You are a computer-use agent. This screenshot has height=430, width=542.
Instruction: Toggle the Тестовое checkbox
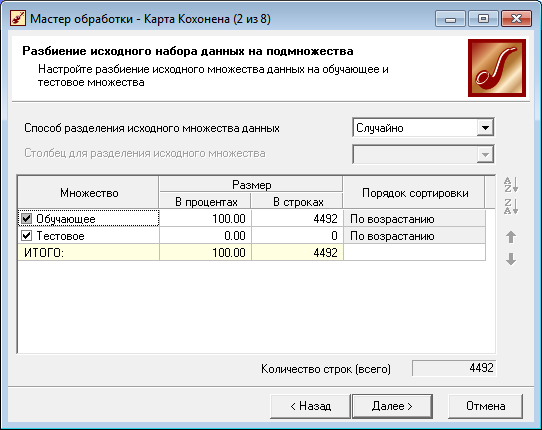coord(27,235)
